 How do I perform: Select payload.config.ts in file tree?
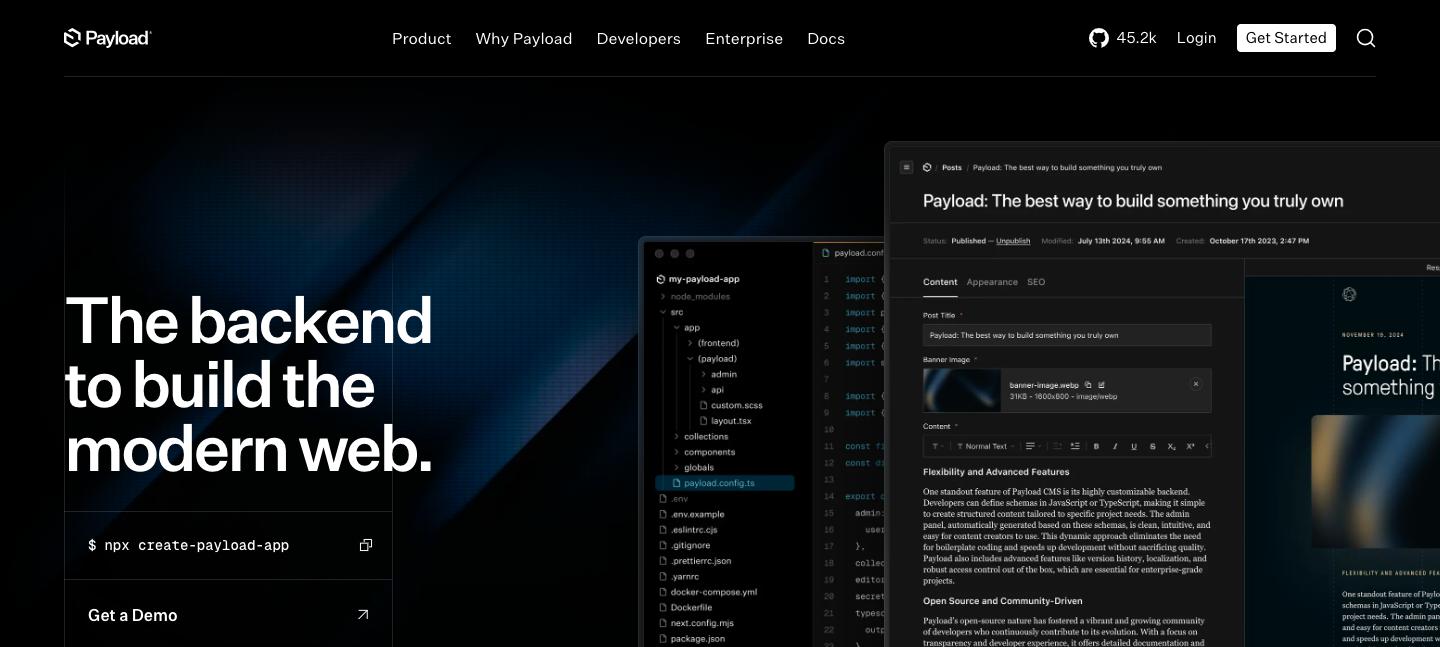point(725,483)
